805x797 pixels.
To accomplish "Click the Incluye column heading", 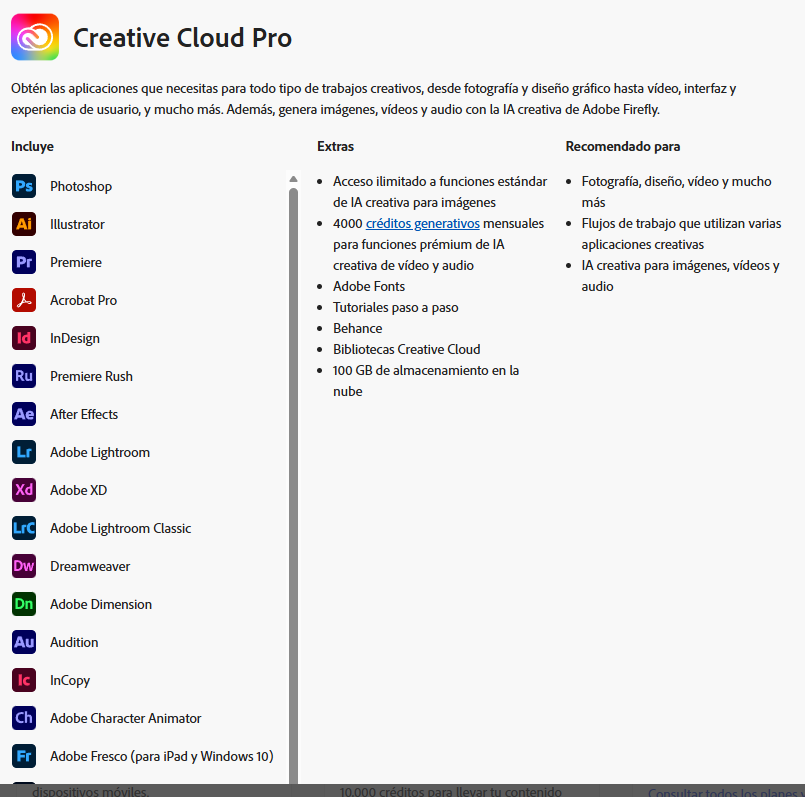I will [x=32, y=147].
